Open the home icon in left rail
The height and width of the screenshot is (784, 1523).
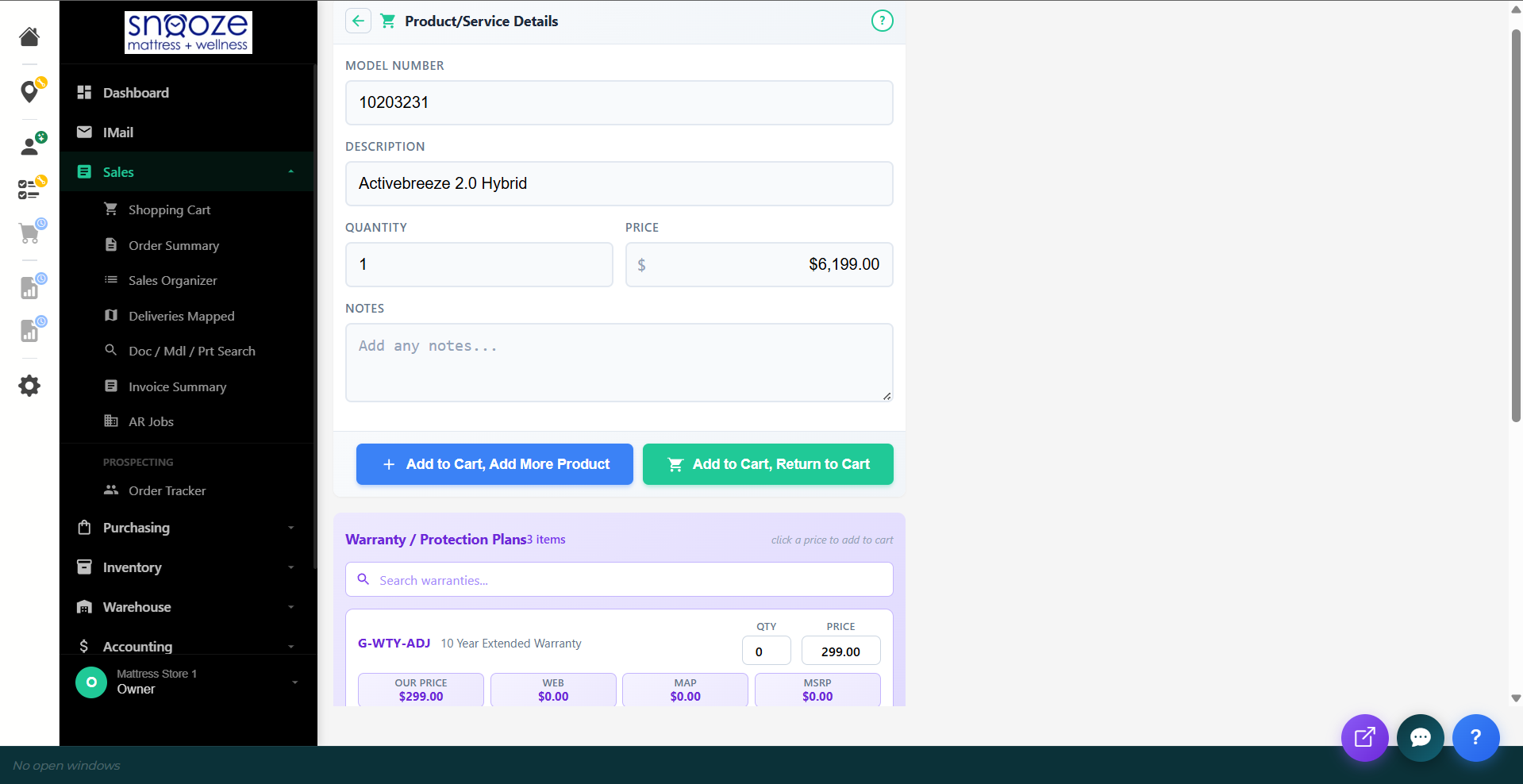pos(29,37)
